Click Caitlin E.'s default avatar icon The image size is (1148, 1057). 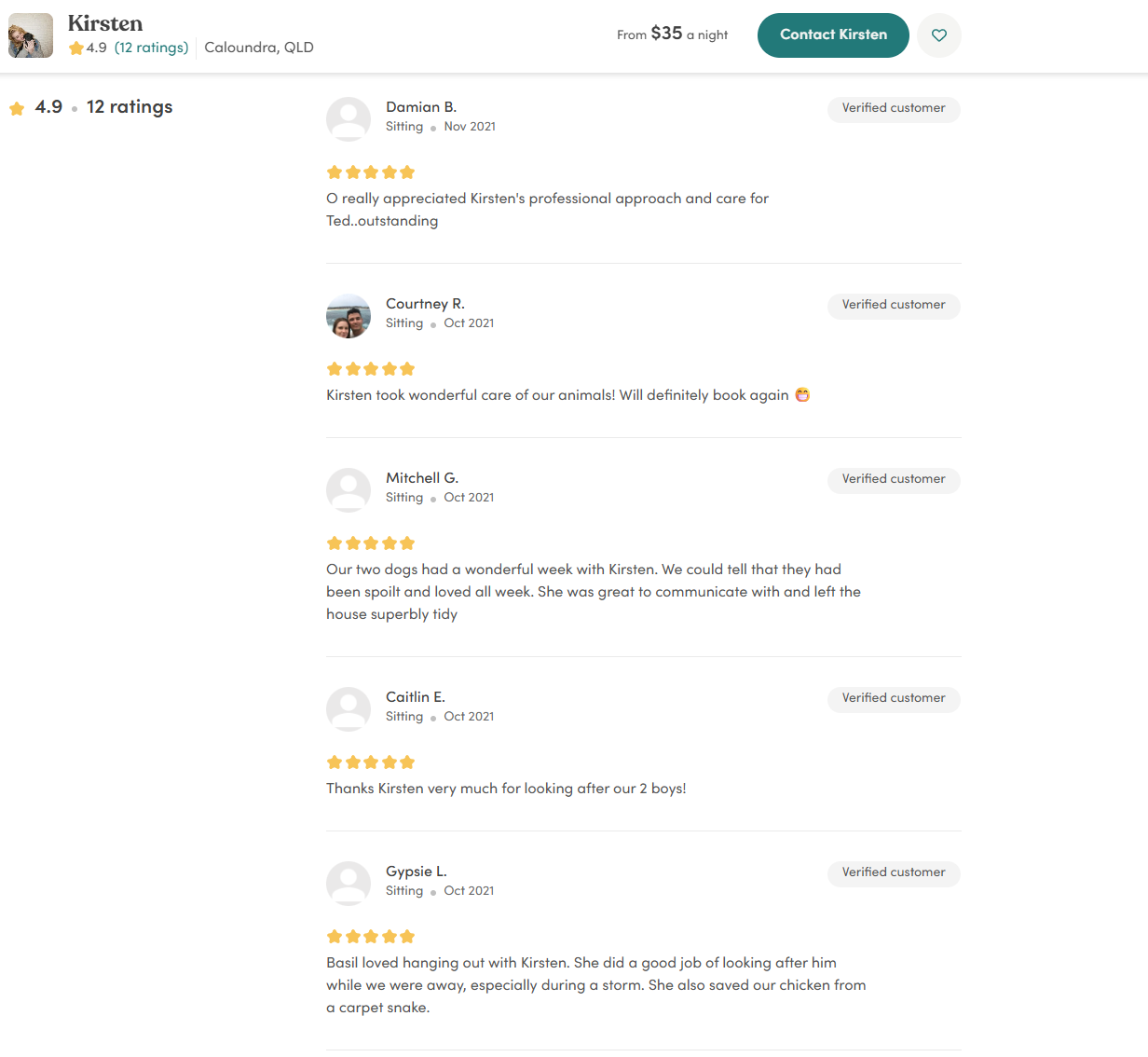348,709
